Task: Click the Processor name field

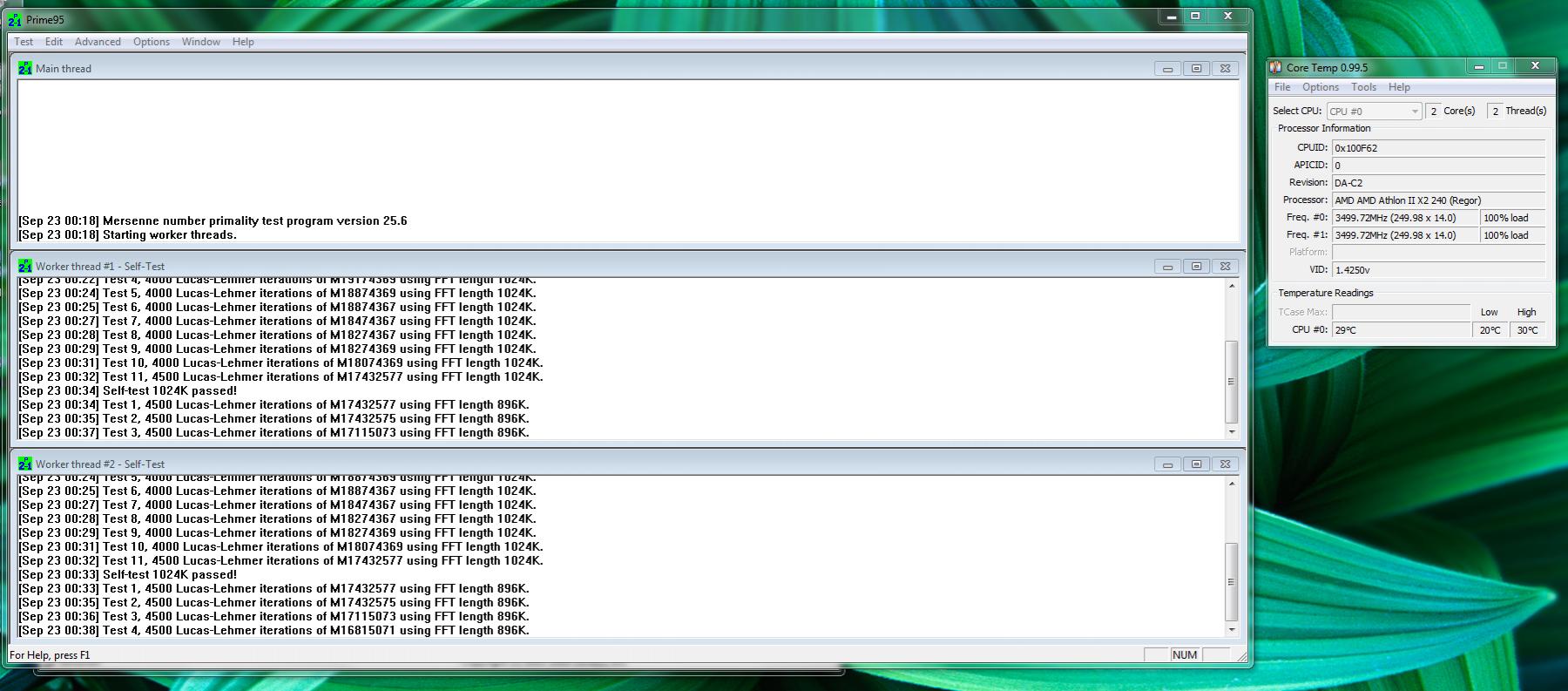Action: (x=1438, y=200)
